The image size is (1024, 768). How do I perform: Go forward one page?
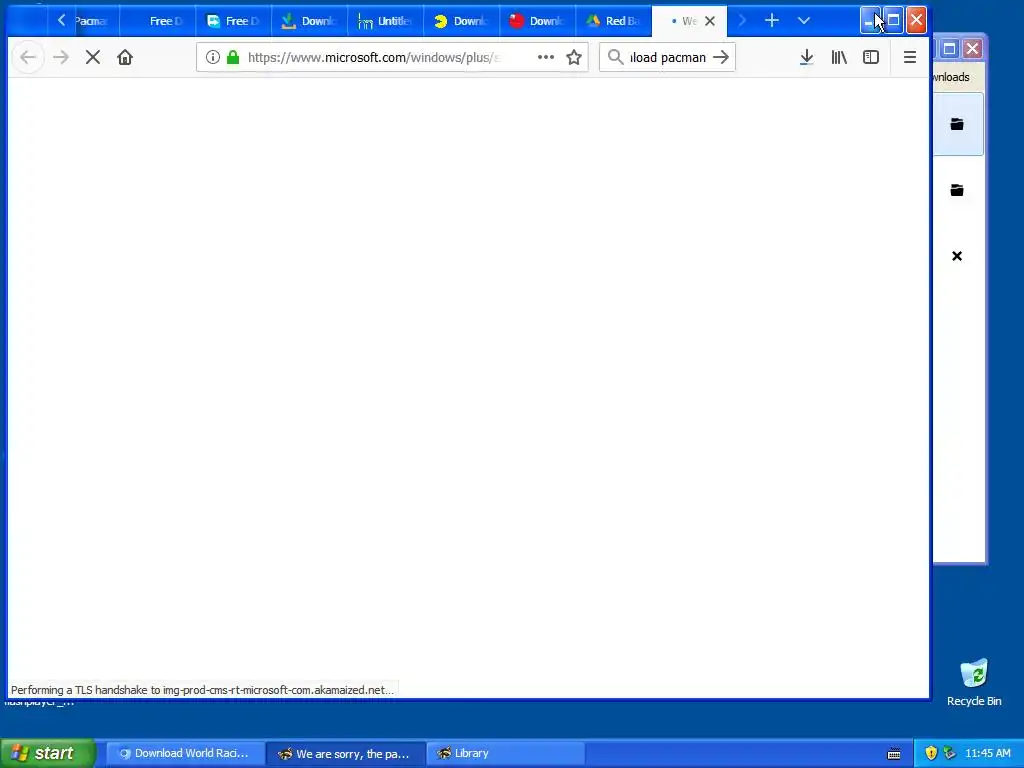[61, 57]
